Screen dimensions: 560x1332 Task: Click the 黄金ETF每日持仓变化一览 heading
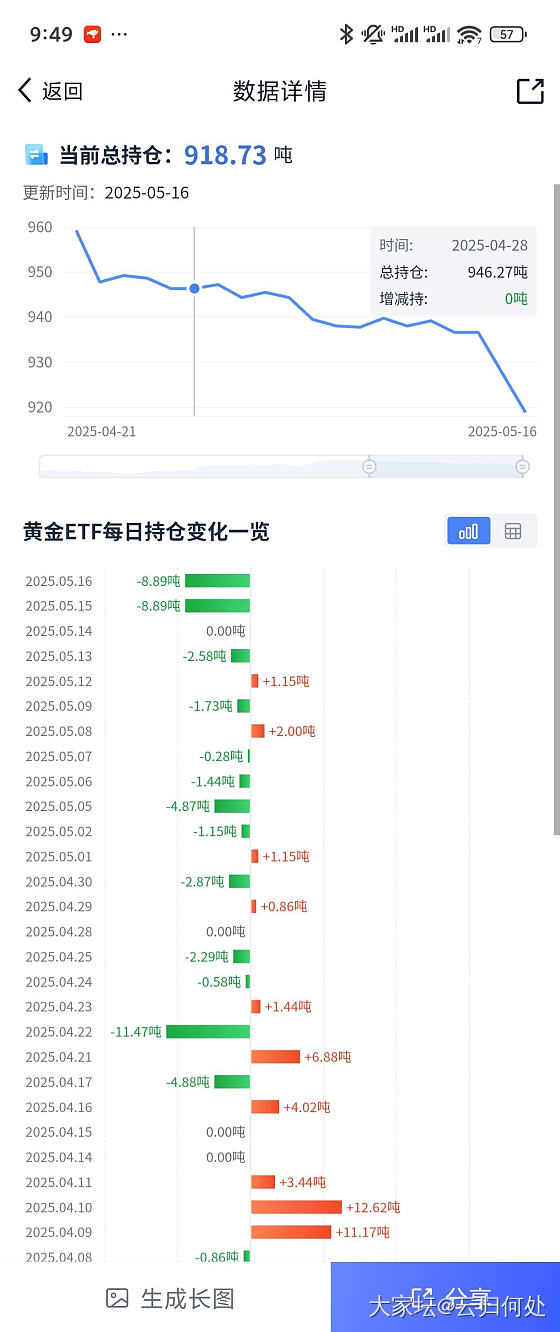[x=147, y=531]
